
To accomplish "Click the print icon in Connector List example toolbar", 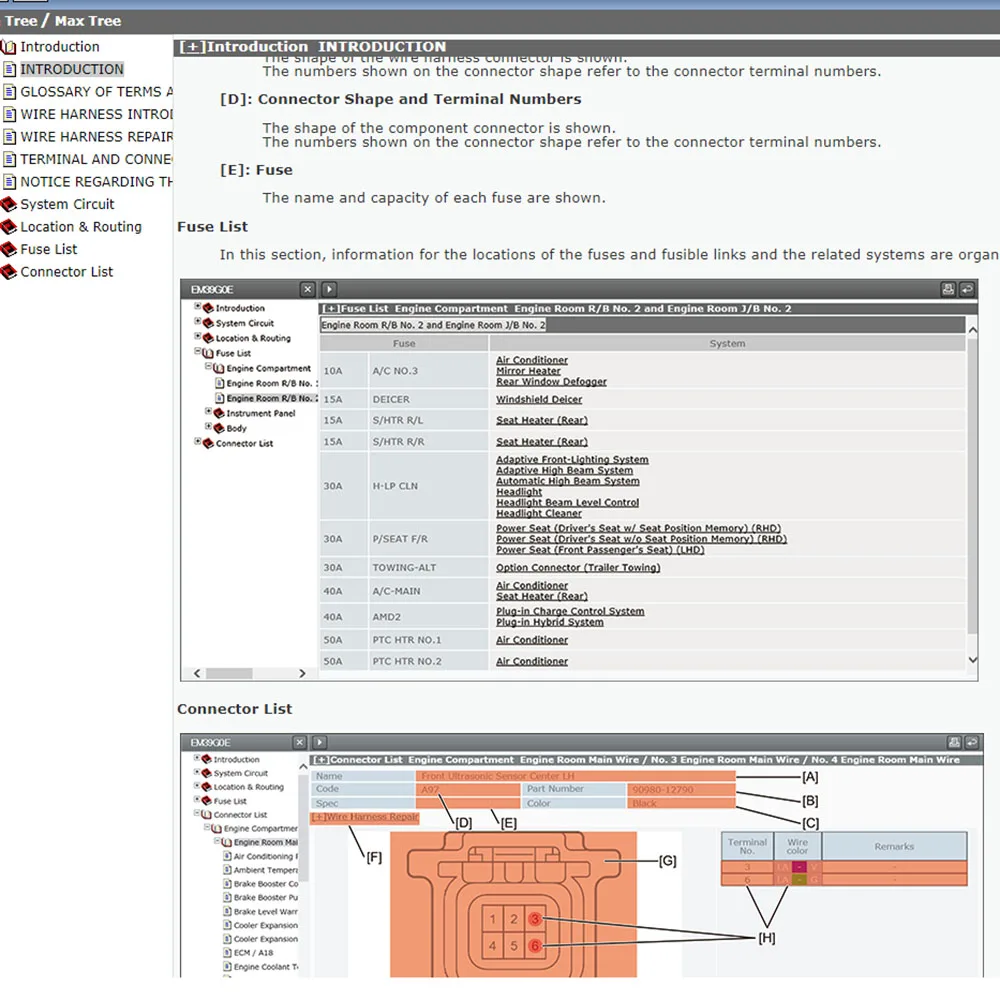I will click(954, 743).
